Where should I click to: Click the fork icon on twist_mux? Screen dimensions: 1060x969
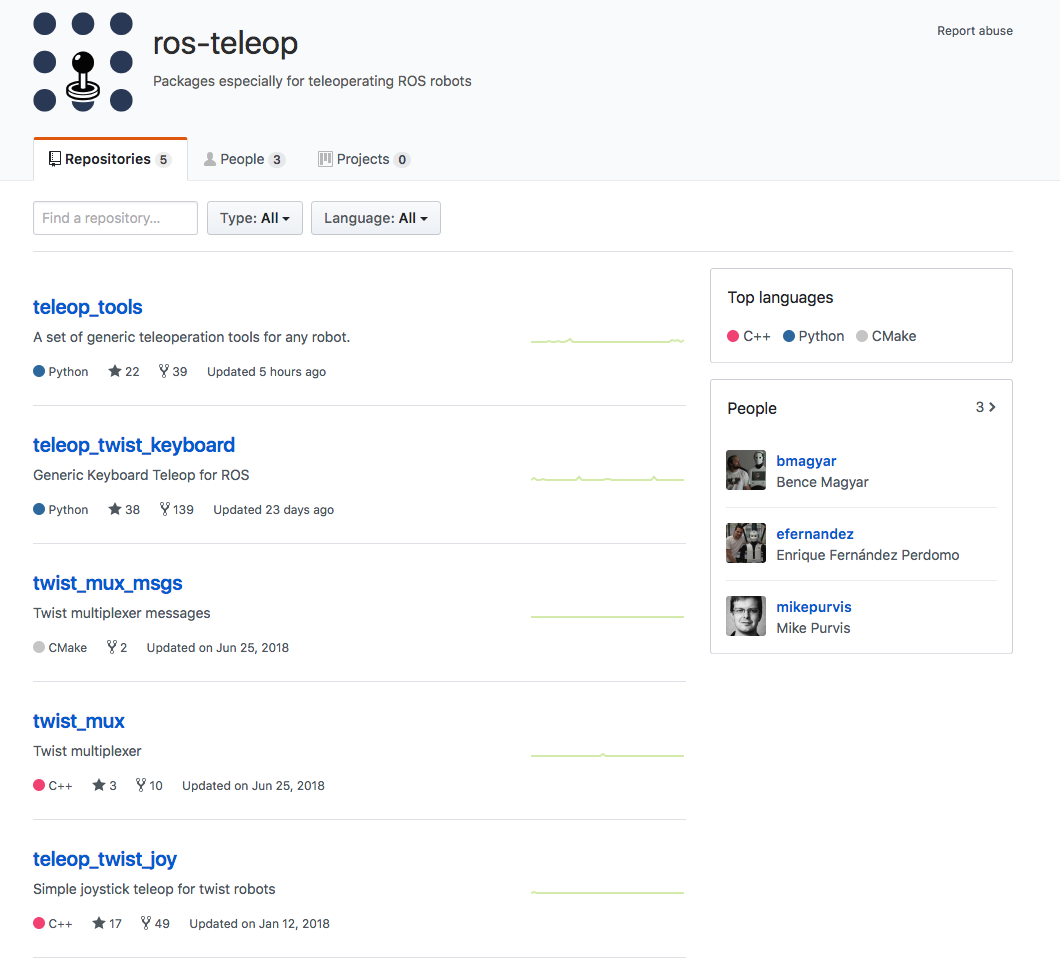point(141,785)
